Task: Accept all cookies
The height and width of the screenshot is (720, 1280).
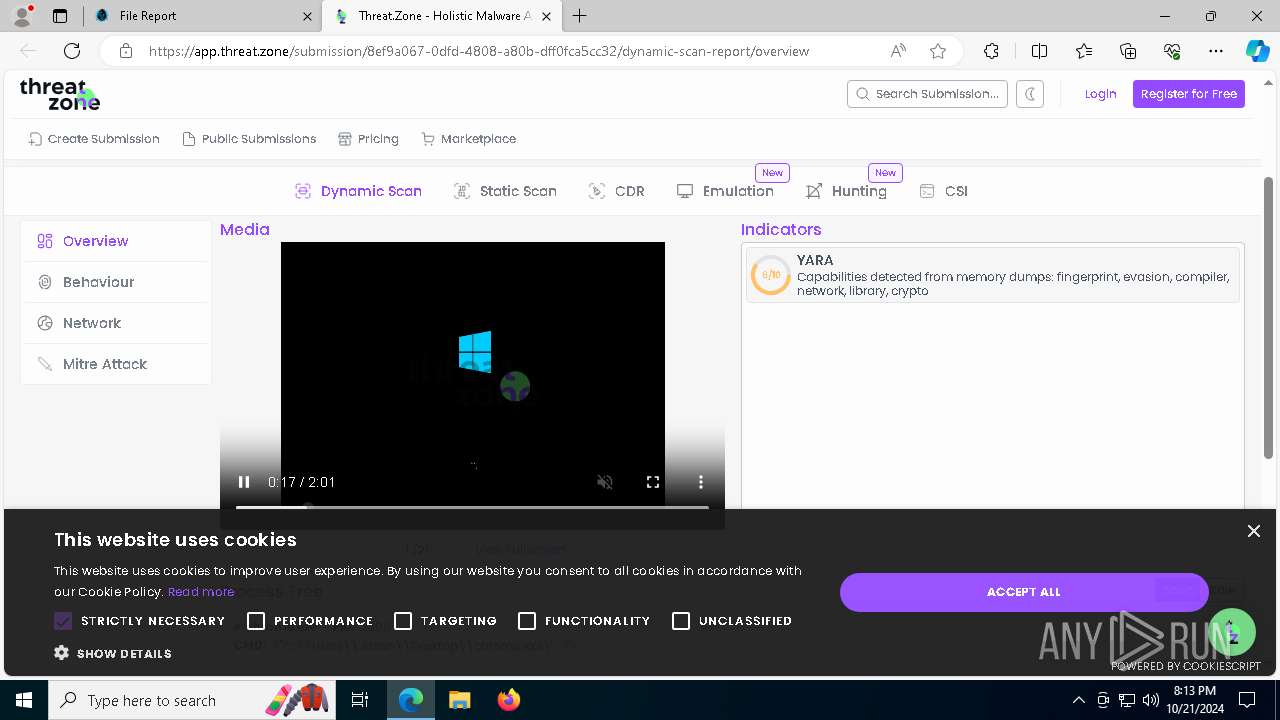Action: (1024, 592)
